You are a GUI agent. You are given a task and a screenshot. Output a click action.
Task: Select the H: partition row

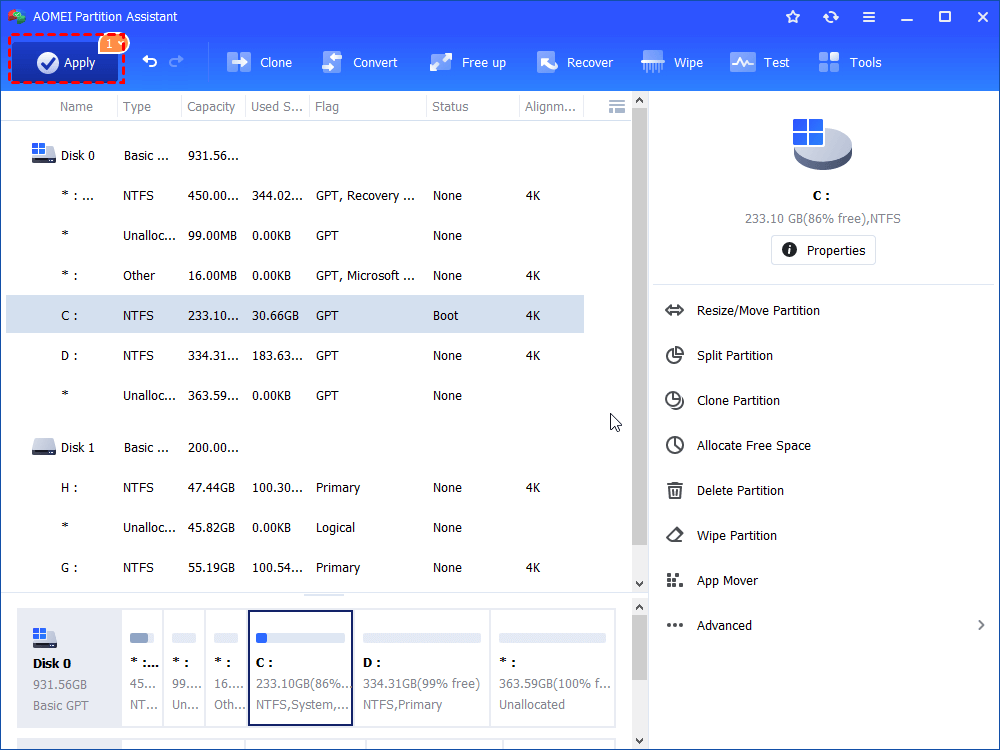[295, 487]
